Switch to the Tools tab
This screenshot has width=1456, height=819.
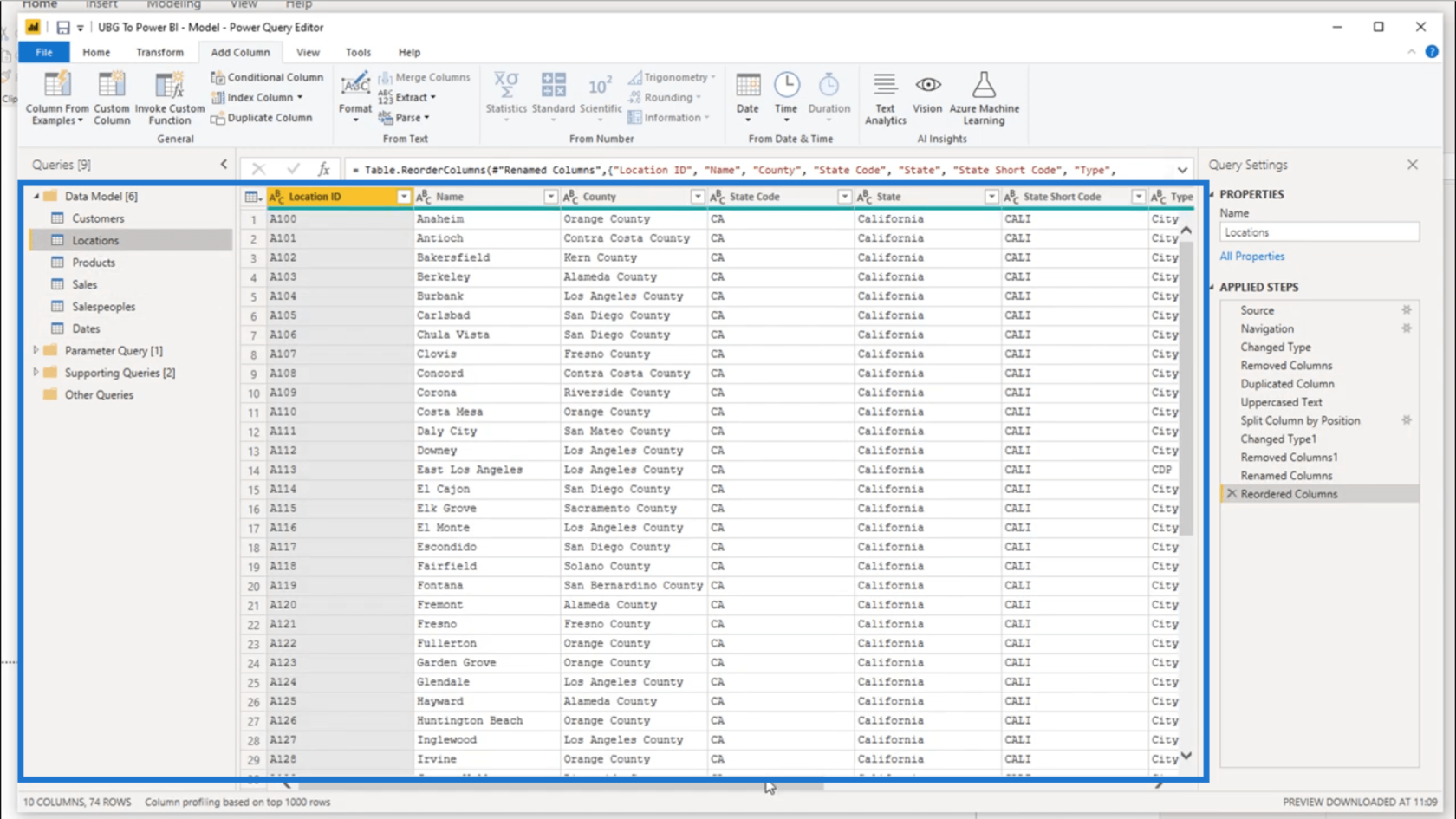pos(358,52)
